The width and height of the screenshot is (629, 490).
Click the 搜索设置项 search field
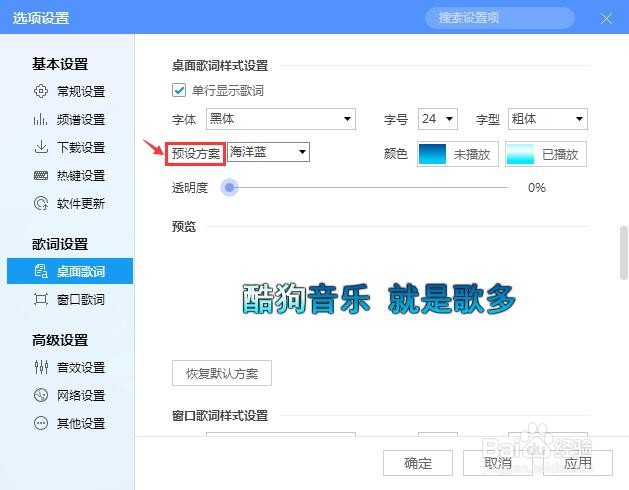click(500, 18)
